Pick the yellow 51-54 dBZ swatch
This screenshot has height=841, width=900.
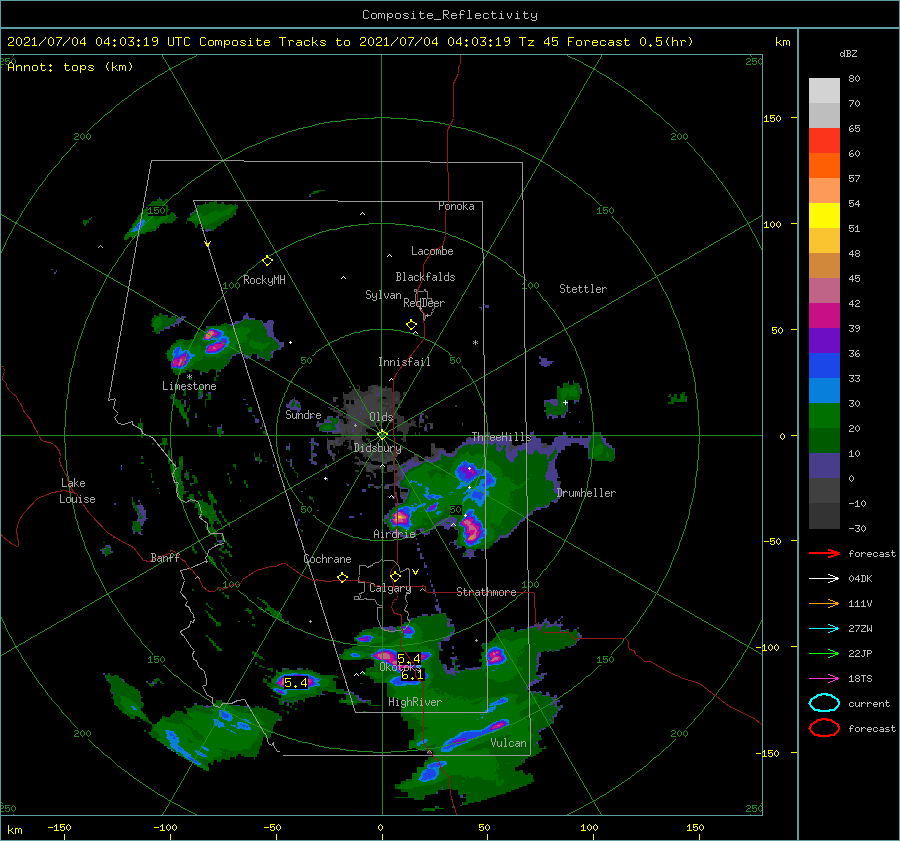point(824,216)
